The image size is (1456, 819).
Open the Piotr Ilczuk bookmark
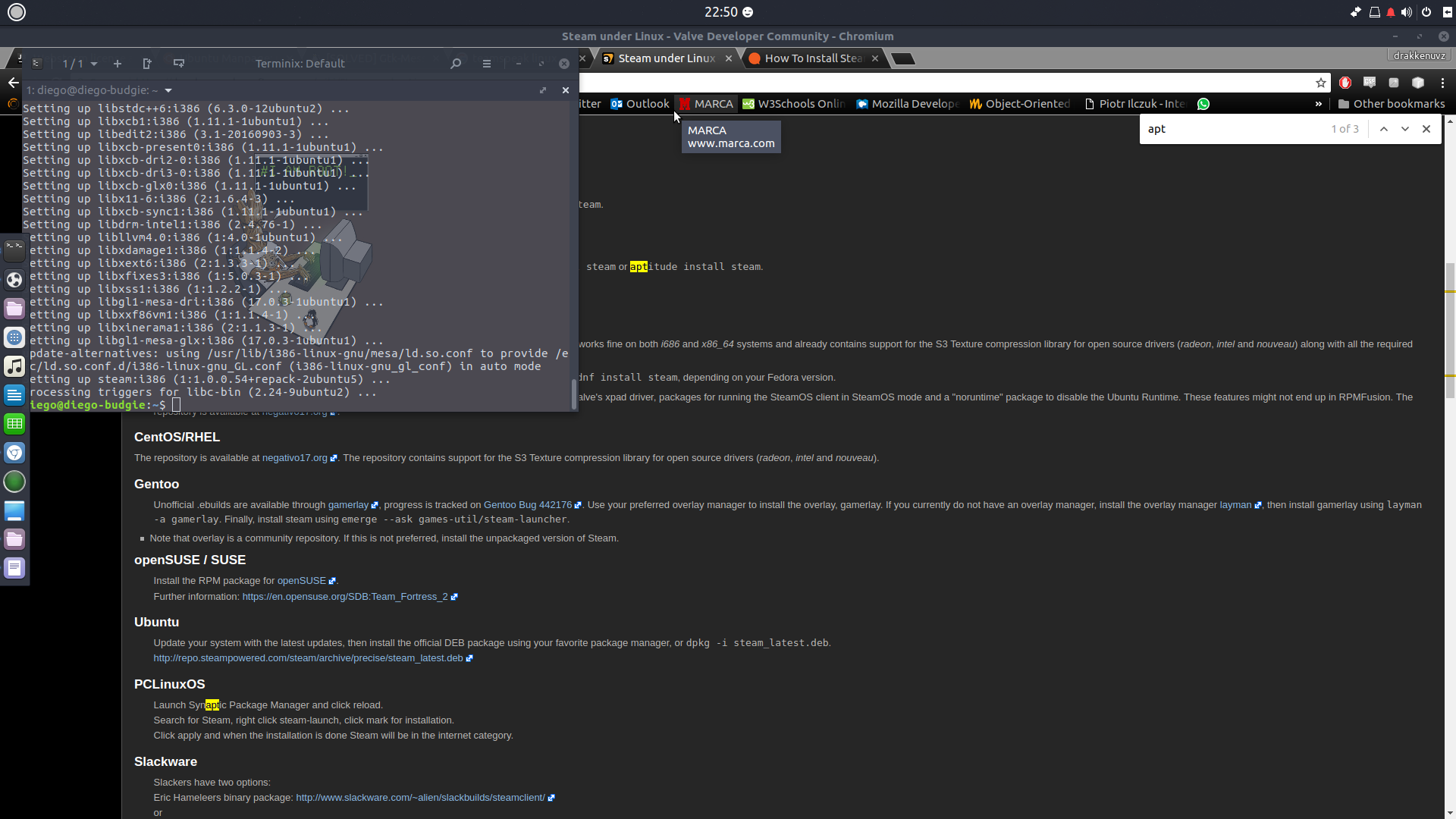coord(1134,104)
